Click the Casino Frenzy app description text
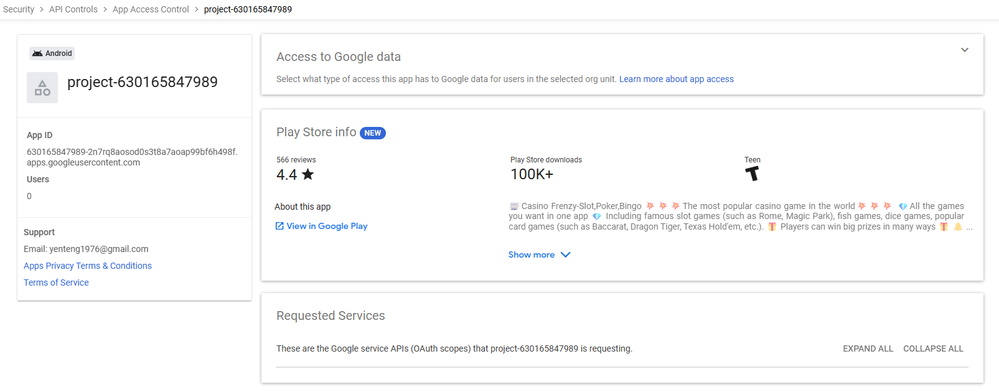This screenshot has height=392, width=999. [740, 217]
